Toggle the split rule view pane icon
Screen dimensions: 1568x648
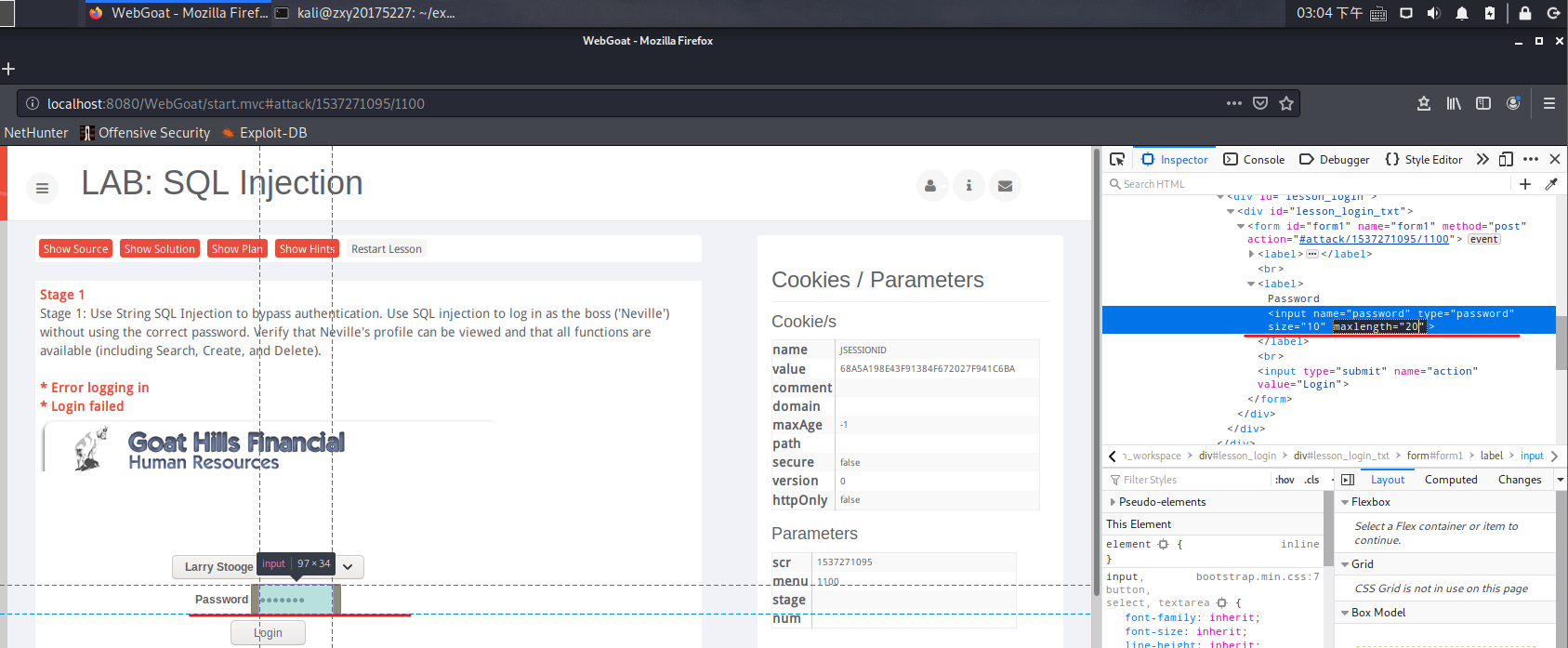tap(1348, 480)
